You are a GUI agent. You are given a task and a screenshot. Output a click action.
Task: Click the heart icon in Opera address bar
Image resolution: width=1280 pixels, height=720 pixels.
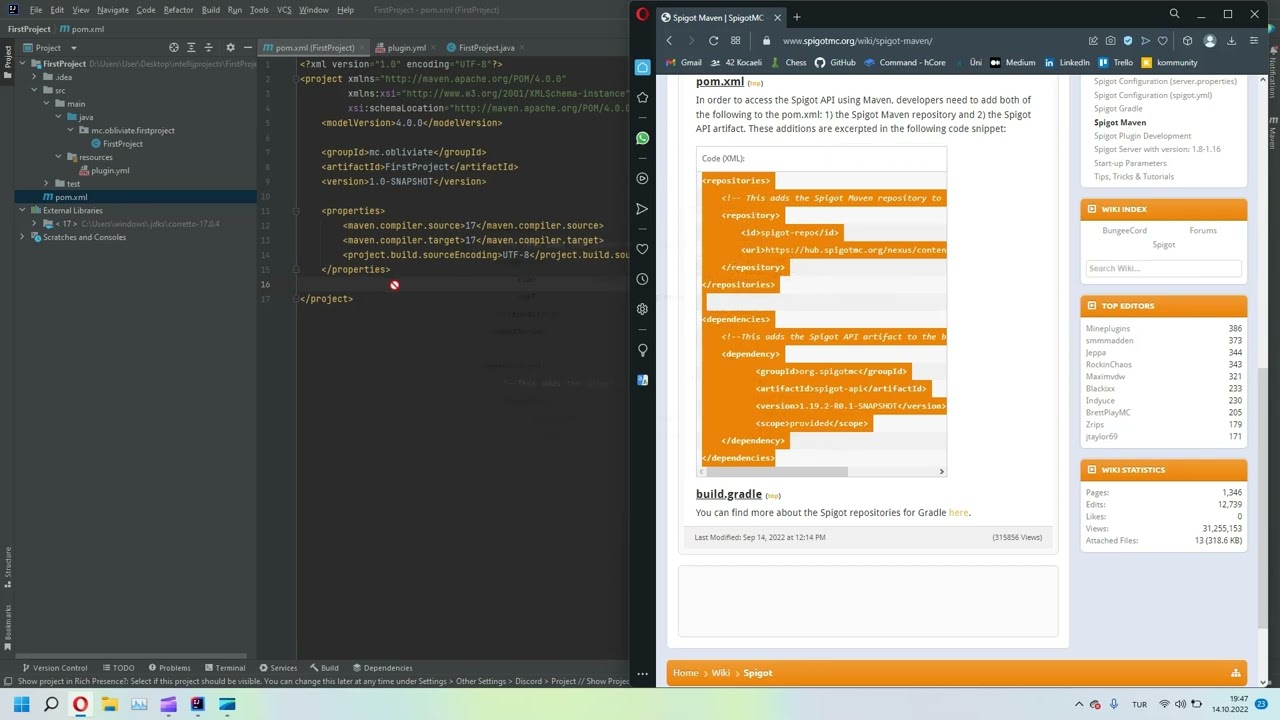point(1162,41)
